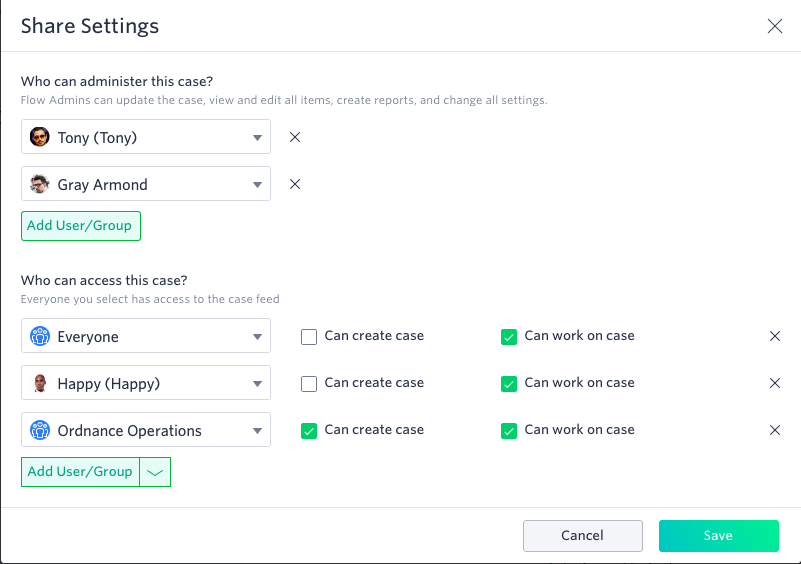Screen dimensions: 801x564
Task: Click the Everyone group avatar icon
Action: [40, 337]
